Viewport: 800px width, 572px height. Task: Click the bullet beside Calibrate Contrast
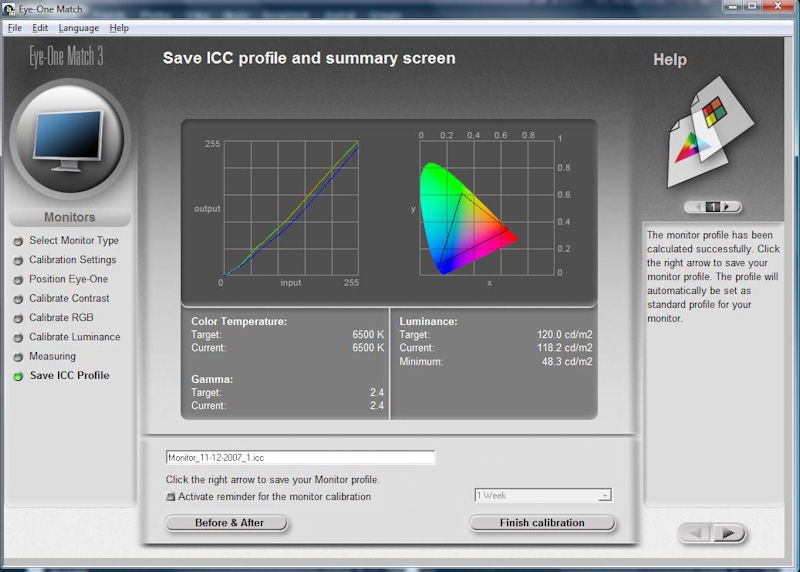click(x=18, y=299)
